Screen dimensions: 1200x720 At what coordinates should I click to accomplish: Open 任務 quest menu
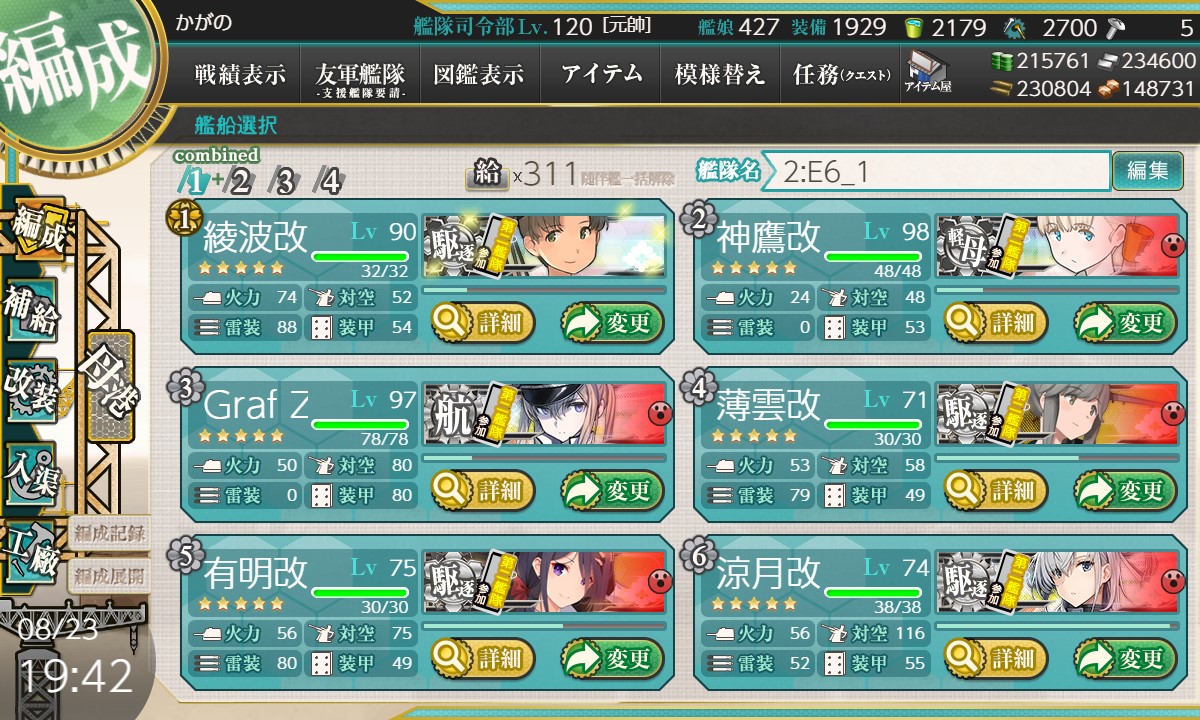(840, 74)
